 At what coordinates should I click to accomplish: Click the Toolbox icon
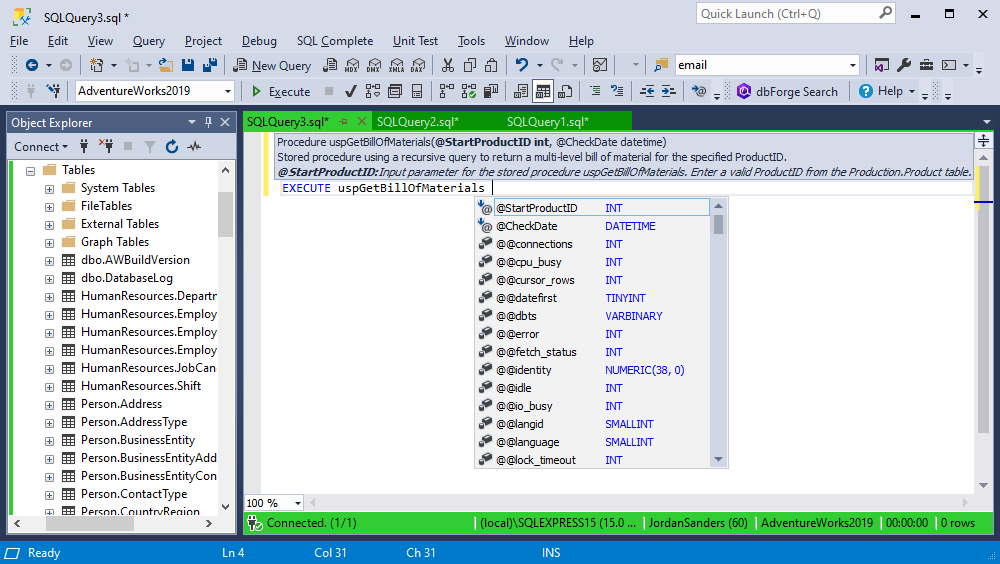[x=926, y=65]
